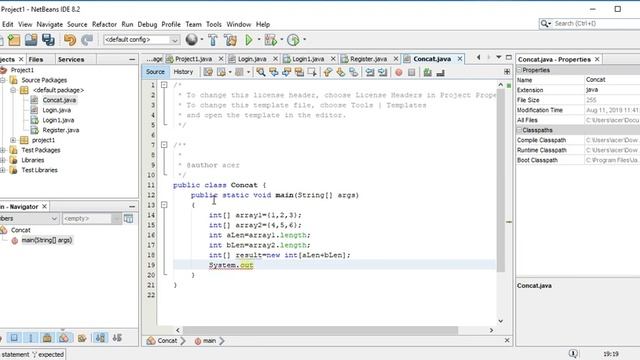Image resolution: width=640 pixels, height=360 pixels.
Task: Click the Next Bookmark editor icon
Action: [341, 72]
